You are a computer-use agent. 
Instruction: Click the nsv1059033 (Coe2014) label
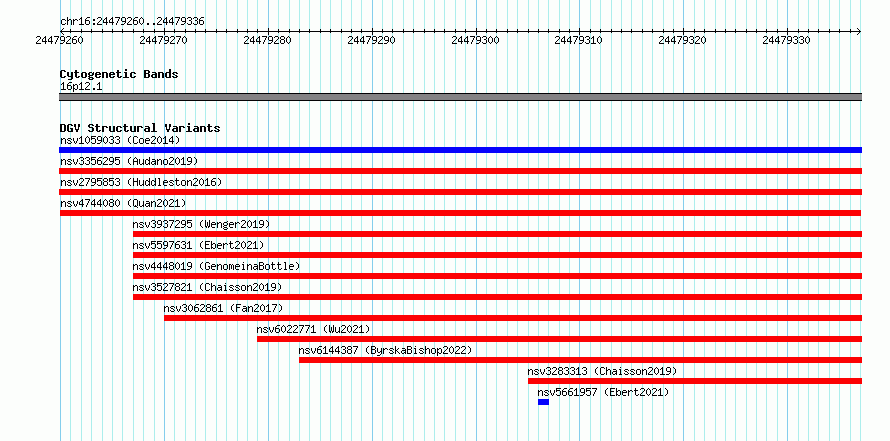pos(119,140)
